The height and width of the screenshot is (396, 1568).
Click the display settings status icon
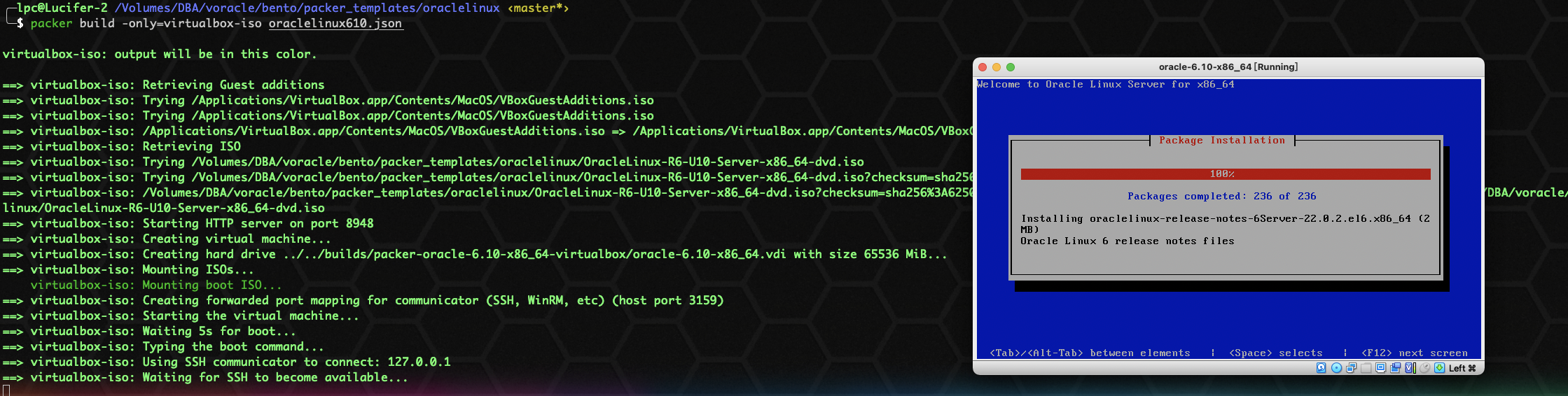1381,368
